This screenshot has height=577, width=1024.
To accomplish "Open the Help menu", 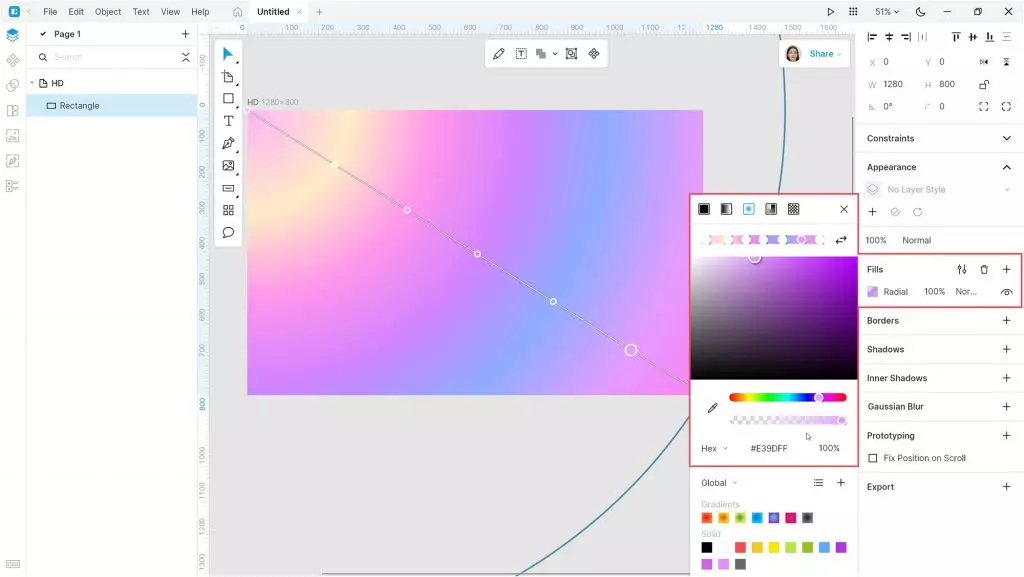I will pyautogui.click(x=200, y=12).
